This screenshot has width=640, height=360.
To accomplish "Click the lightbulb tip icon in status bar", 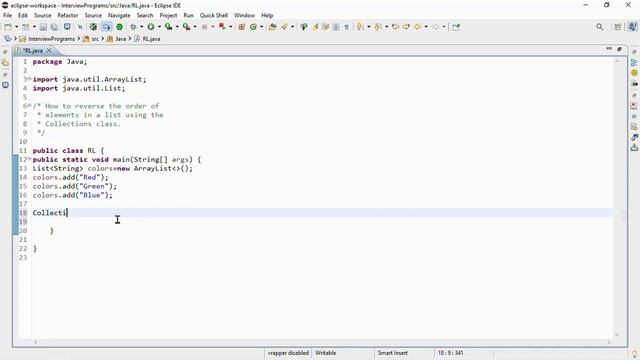I will point(635,354).
